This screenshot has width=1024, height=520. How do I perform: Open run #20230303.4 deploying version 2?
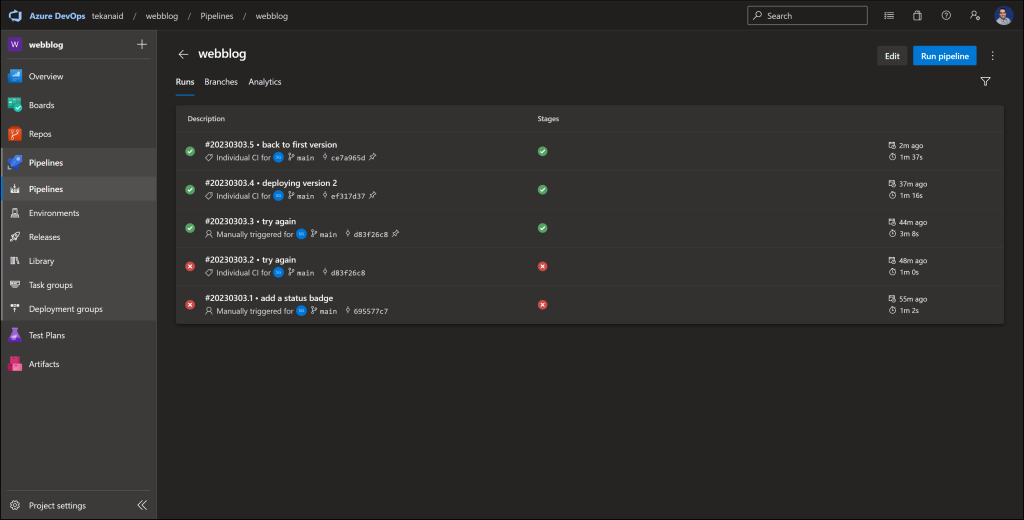click(271, 183)
